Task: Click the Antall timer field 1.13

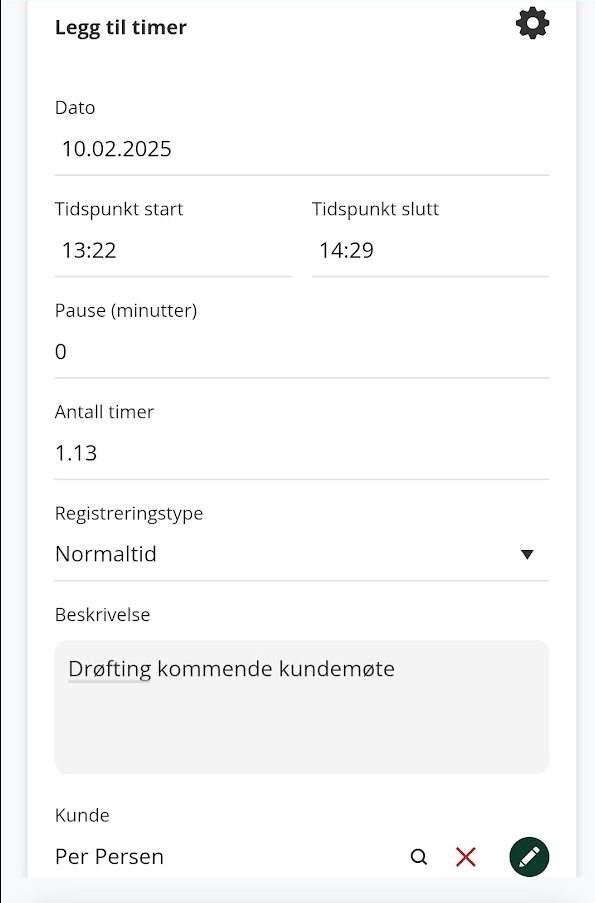Action: [302, 453]
